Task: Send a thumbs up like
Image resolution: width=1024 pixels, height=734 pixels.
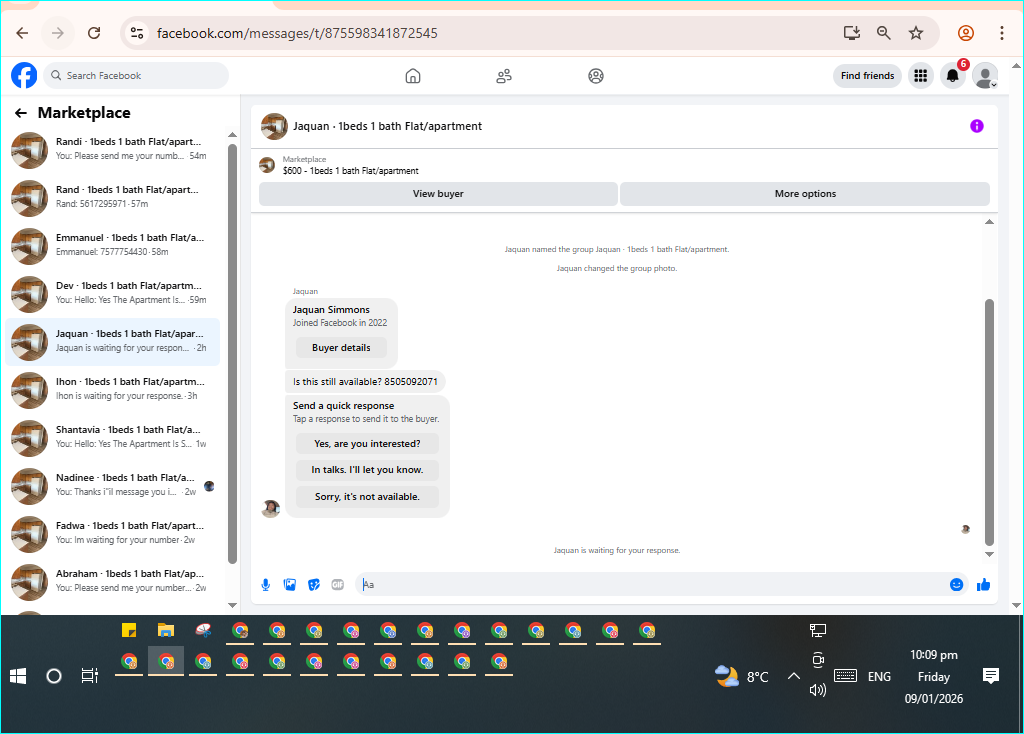Action: (x=984, y=584)
